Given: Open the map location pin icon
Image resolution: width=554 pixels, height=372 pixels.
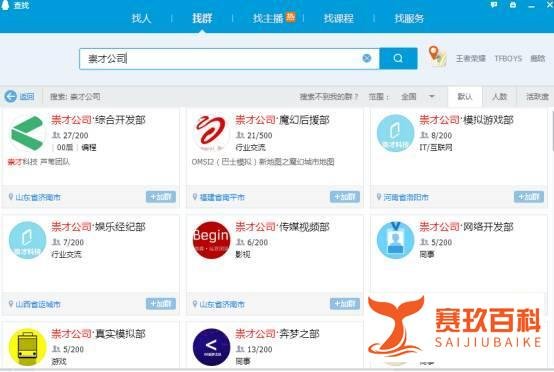Looking at the screenshot, I should coord(437,56).
